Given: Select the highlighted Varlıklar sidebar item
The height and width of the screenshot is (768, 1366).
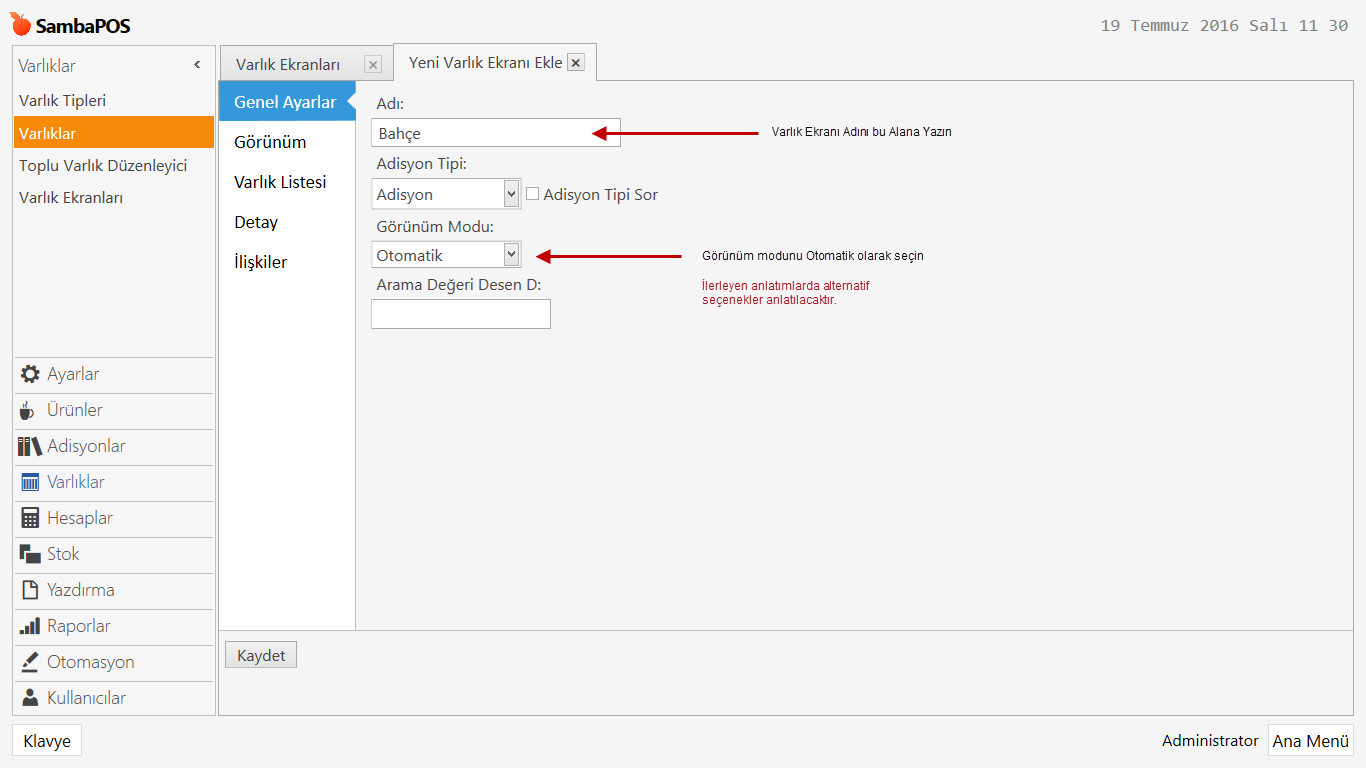Looking at the screenshot, I should pyautogui.click(x=114, y=133).
